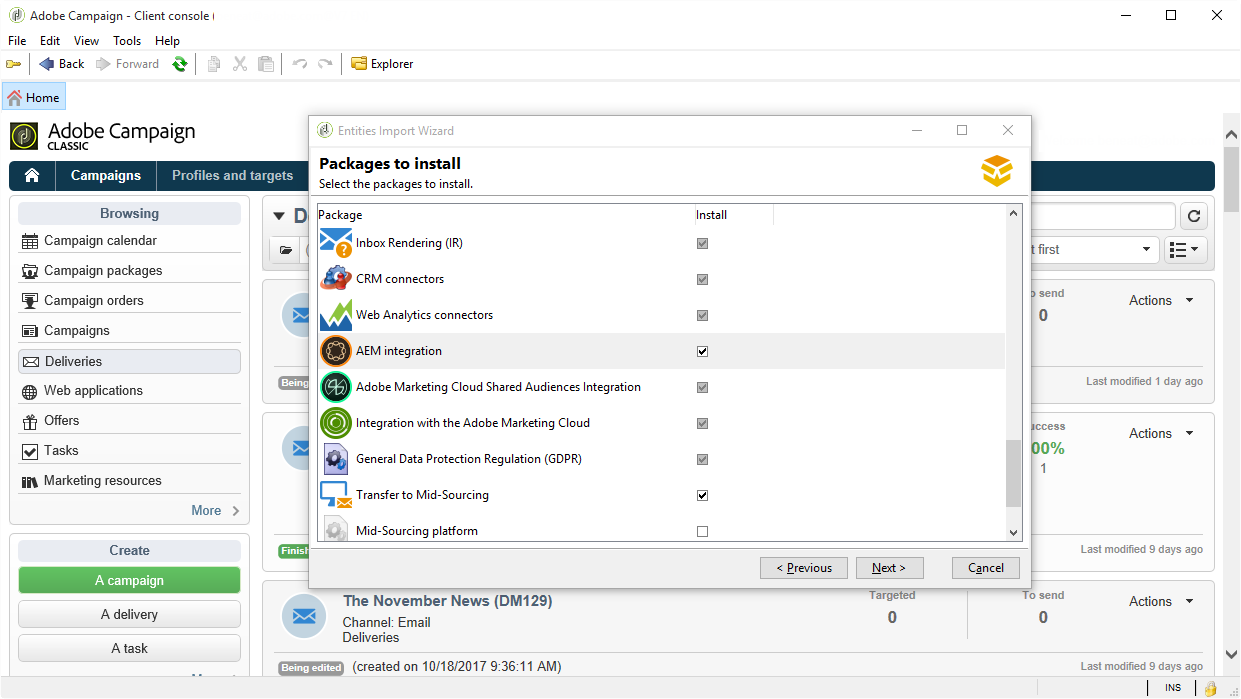
Task: Uncheck the AEM integration install checkbox
Action: point(702,351)
